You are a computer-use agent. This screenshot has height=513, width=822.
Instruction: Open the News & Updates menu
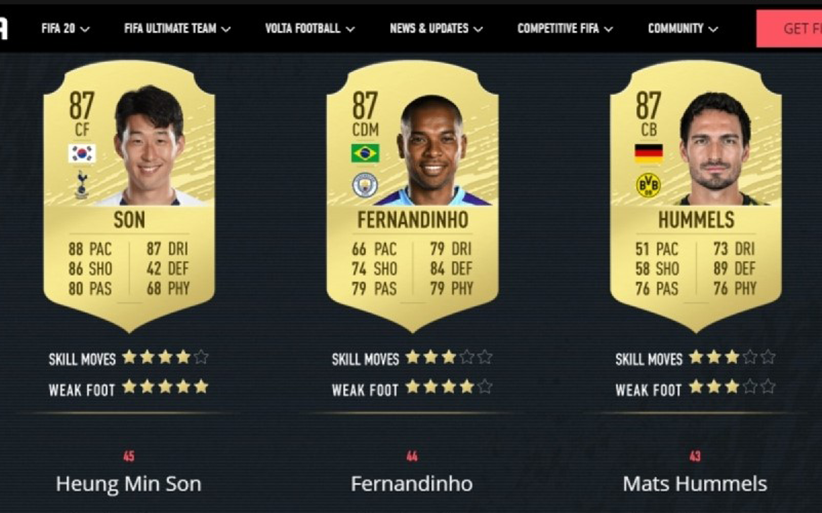pyautogui.click(x=436, y=29)
